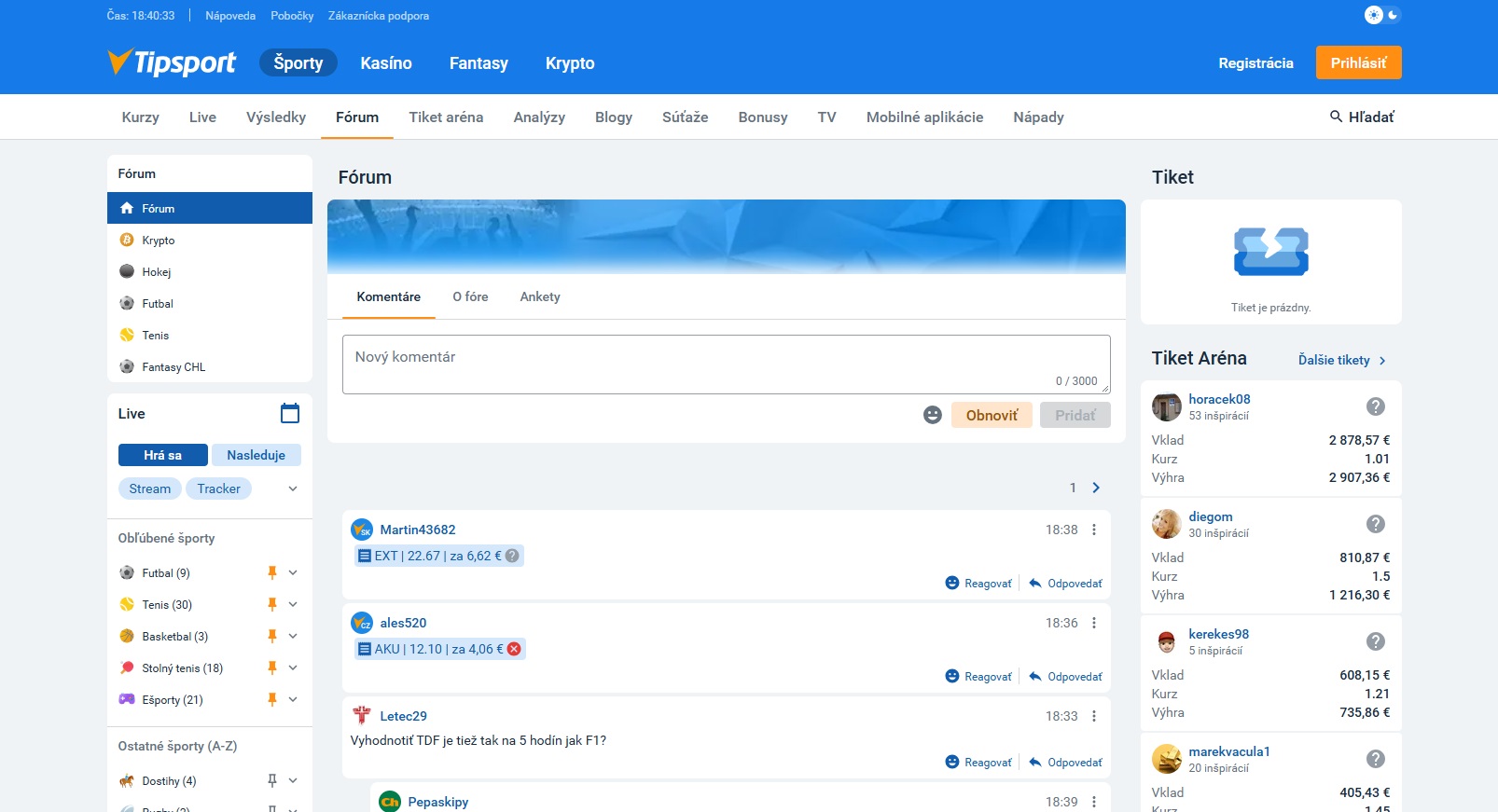Image resolution: width=1498 pixels, height=812 pixels.
Task: Open the Futbal forum in sidebar
Action: click(210, 303)
